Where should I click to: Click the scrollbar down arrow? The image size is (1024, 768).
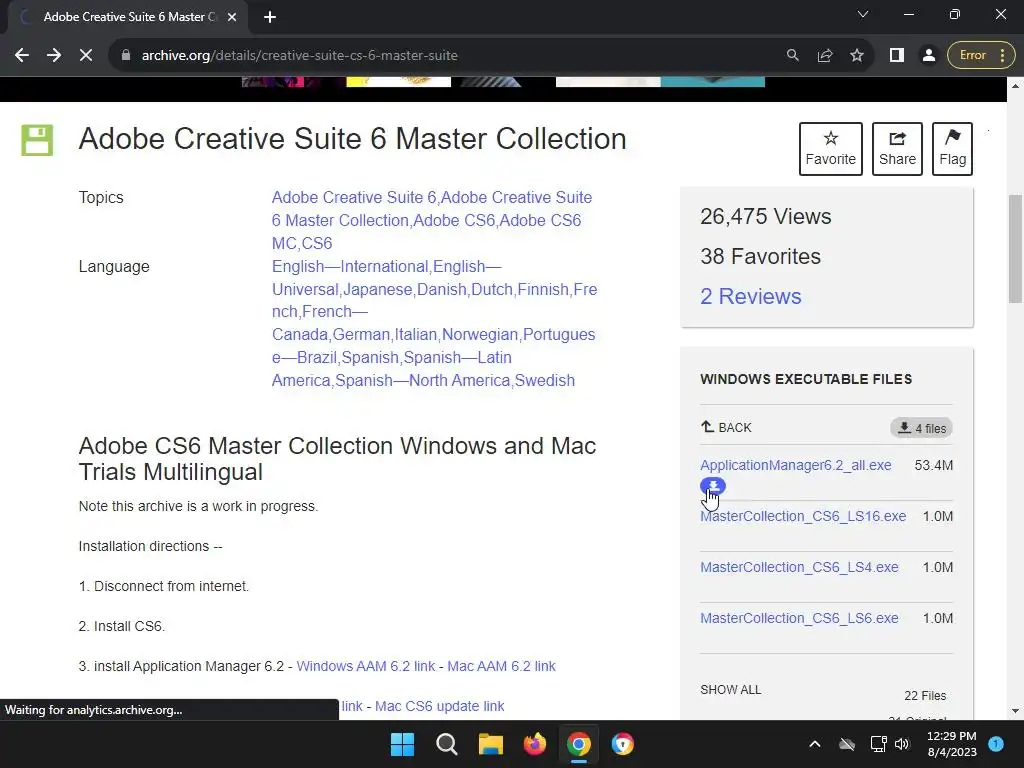(1016, 711)
